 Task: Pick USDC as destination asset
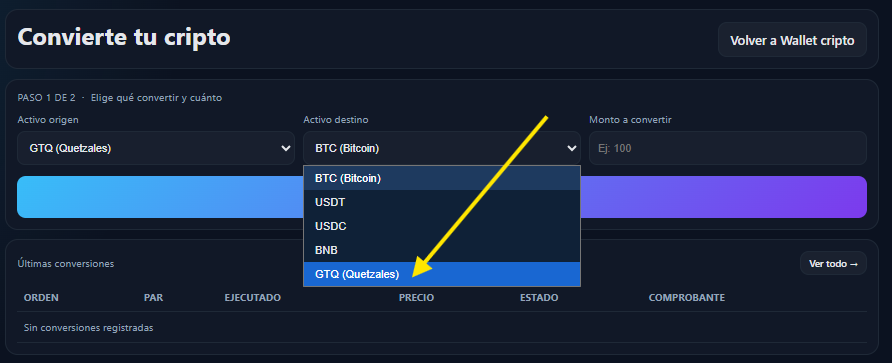(441, 226)
